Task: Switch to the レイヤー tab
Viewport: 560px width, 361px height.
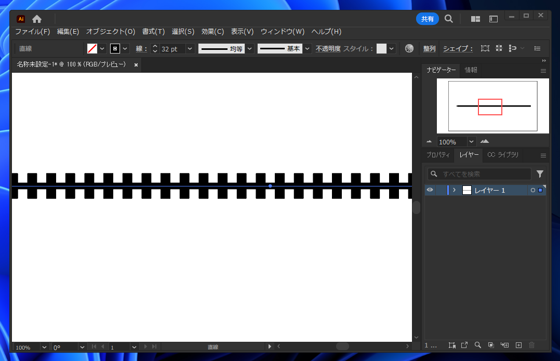Action: click(x=469, y=155)
